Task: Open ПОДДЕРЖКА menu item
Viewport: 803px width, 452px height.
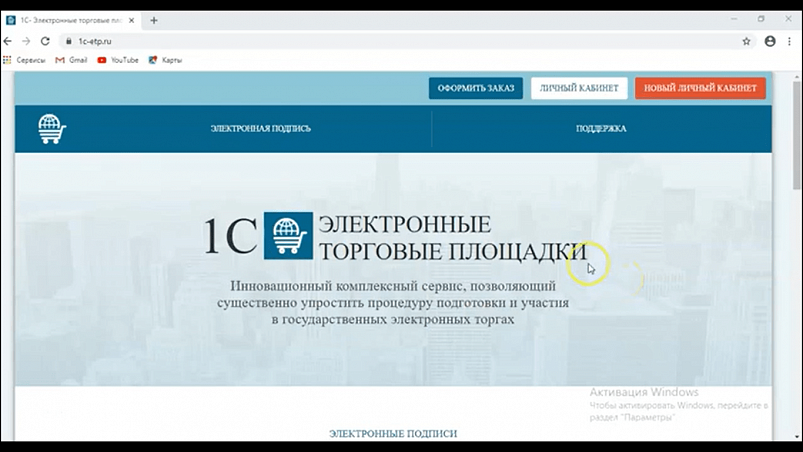Action: coord(601,128)
